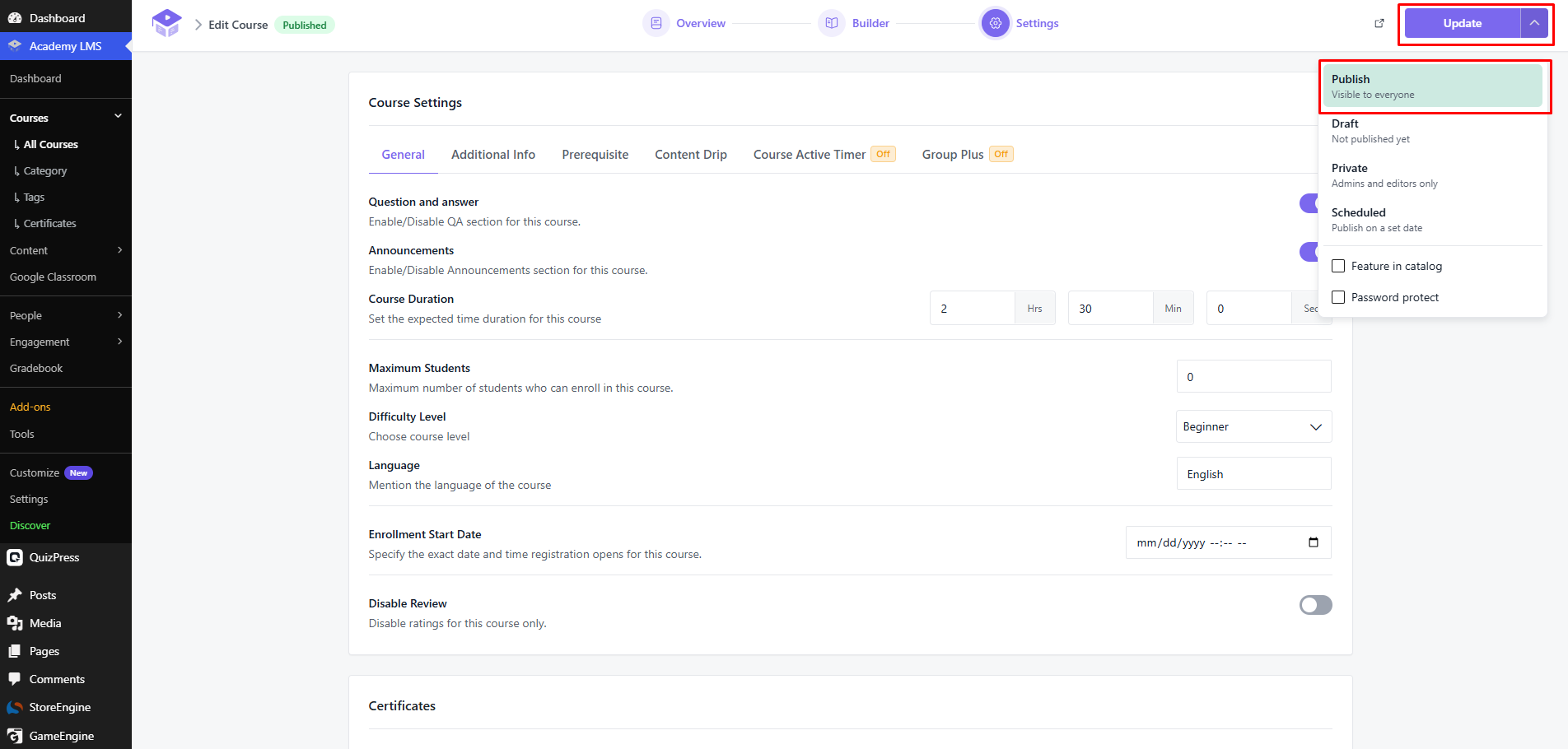Check the Feature in catalog checkbox
1568x749 pixels.
1338,266
